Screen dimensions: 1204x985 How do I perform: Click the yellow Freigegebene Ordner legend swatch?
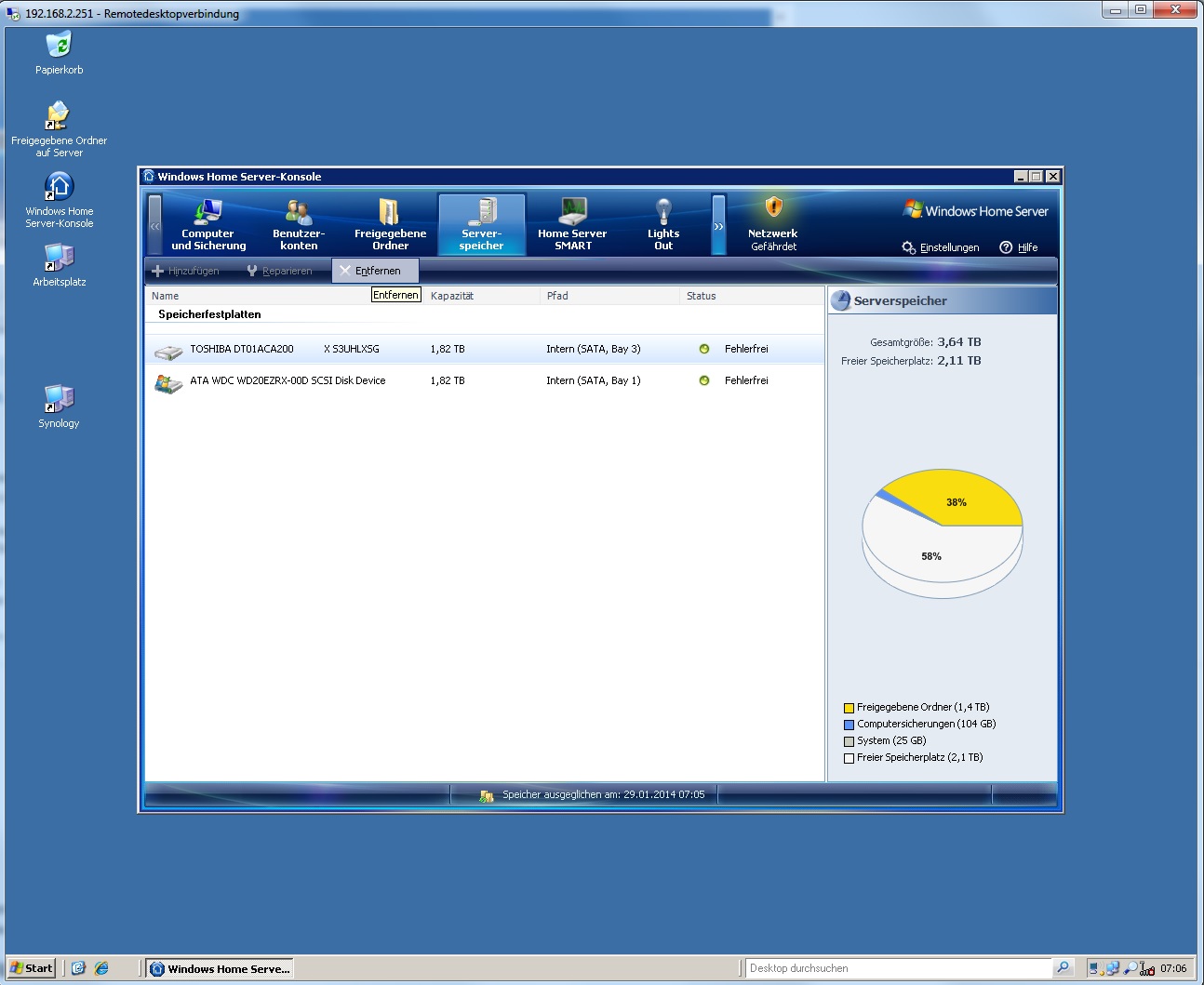pos(849,708)
